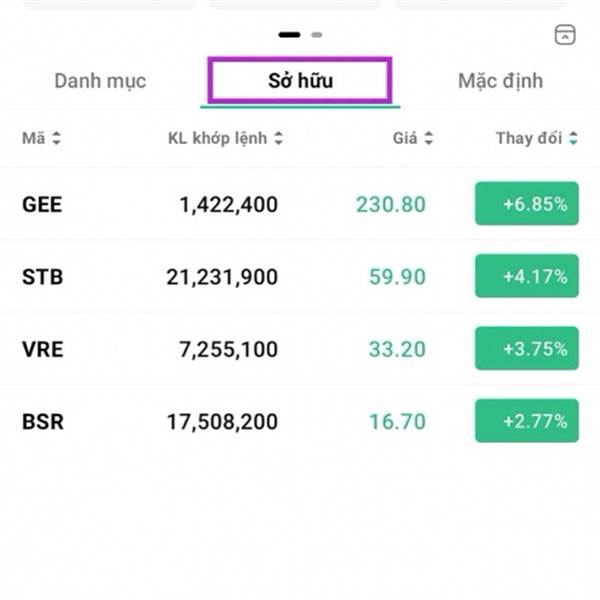Open the GEE stock ticker

pyautogui.click(x=42, y=205)
